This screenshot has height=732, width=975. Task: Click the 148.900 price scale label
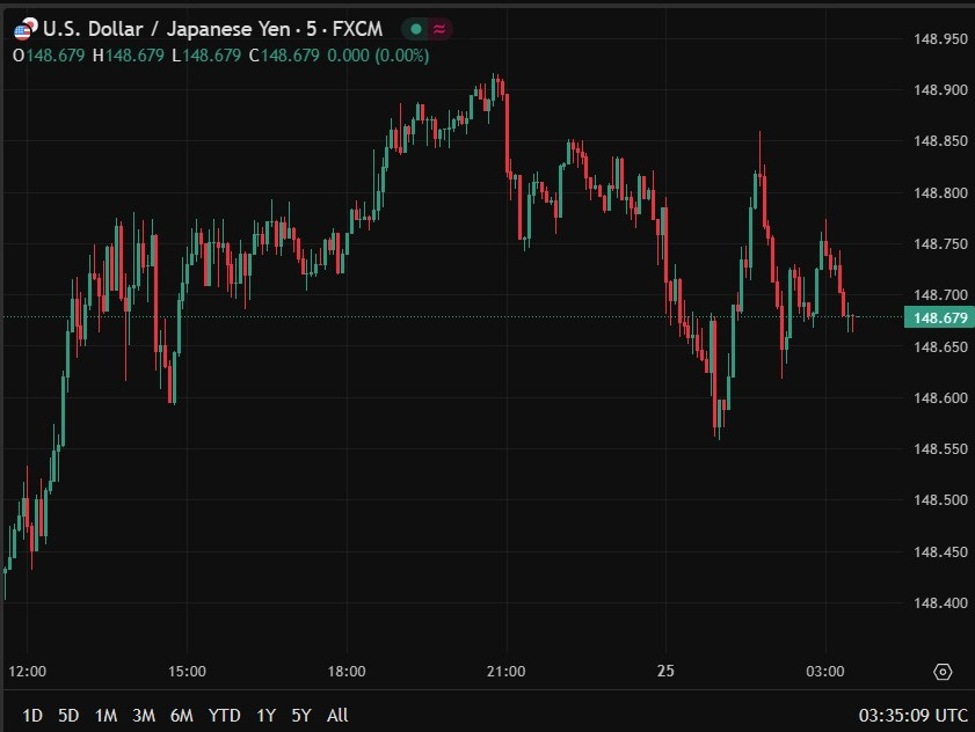(940, 90)
